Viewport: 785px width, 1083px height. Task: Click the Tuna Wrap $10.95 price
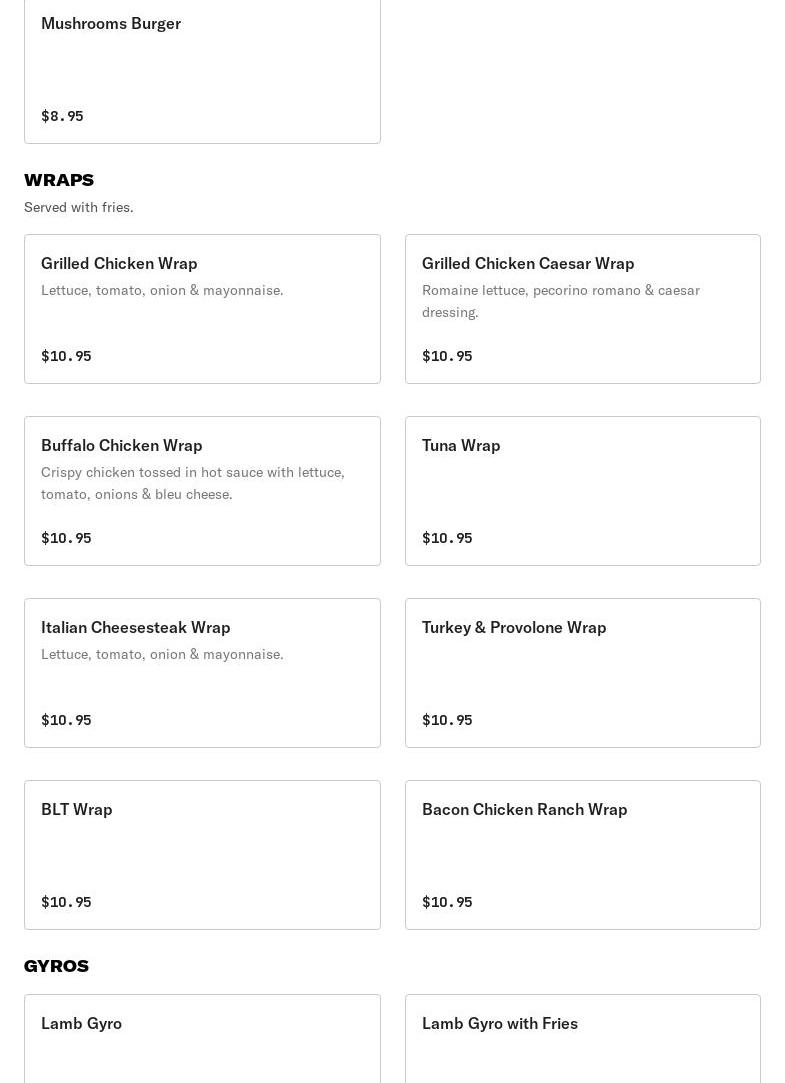click(447, 538)
